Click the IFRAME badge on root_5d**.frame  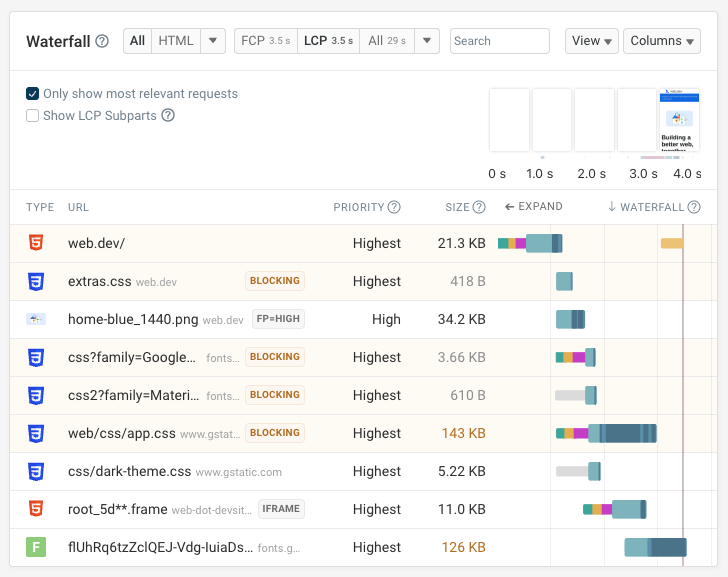coord(281,509)
